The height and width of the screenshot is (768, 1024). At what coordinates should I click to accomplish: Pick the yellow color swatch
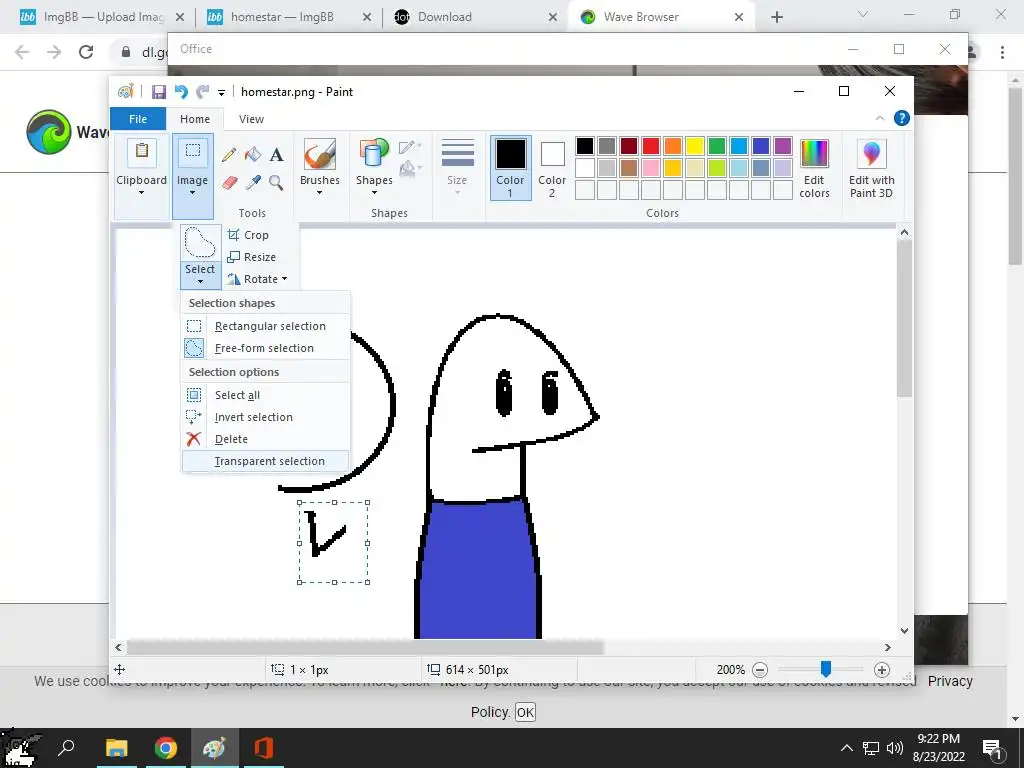coord(695,146)
